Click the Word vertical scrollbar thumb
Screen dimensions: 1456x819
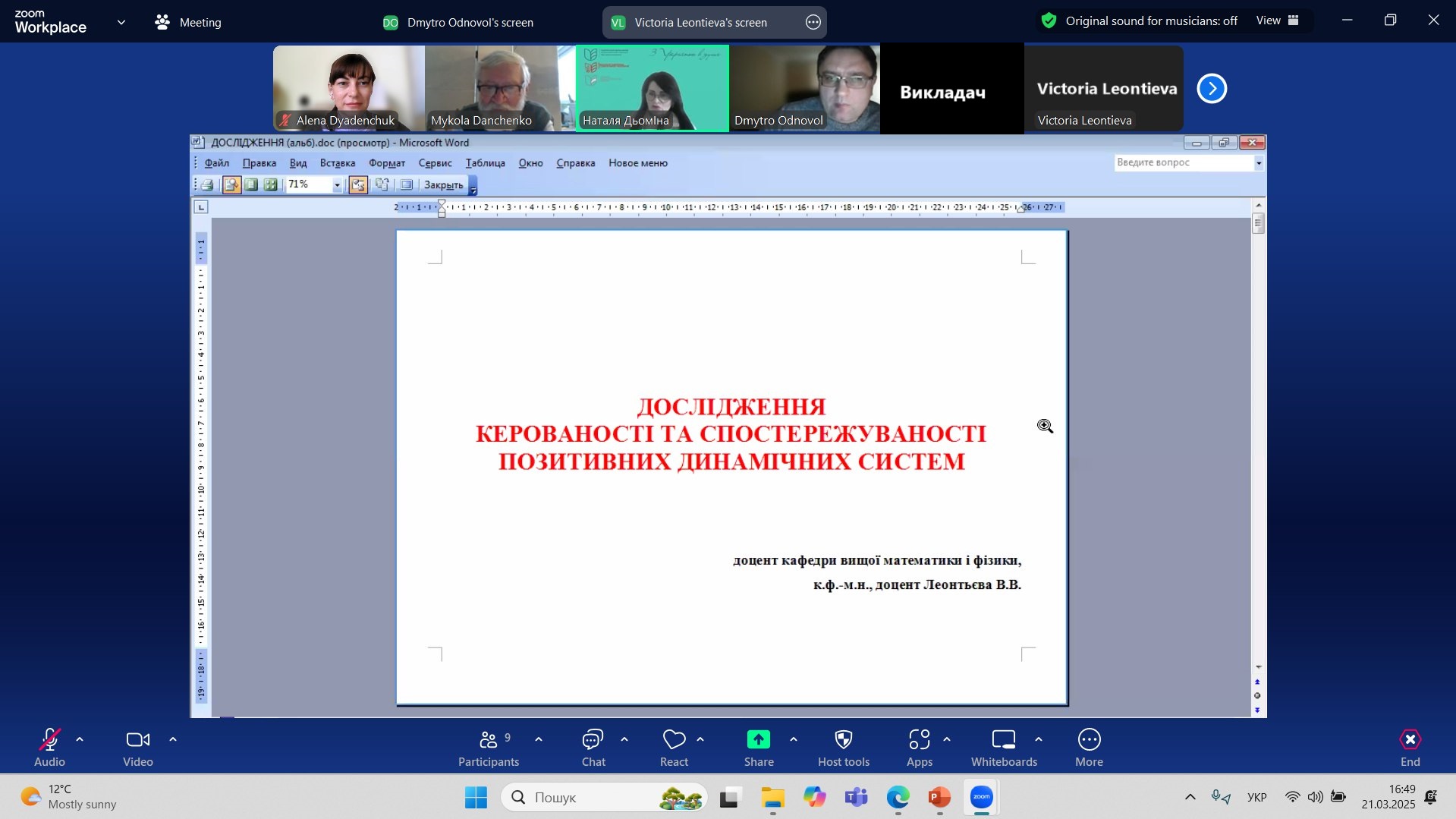(1258, 224)
